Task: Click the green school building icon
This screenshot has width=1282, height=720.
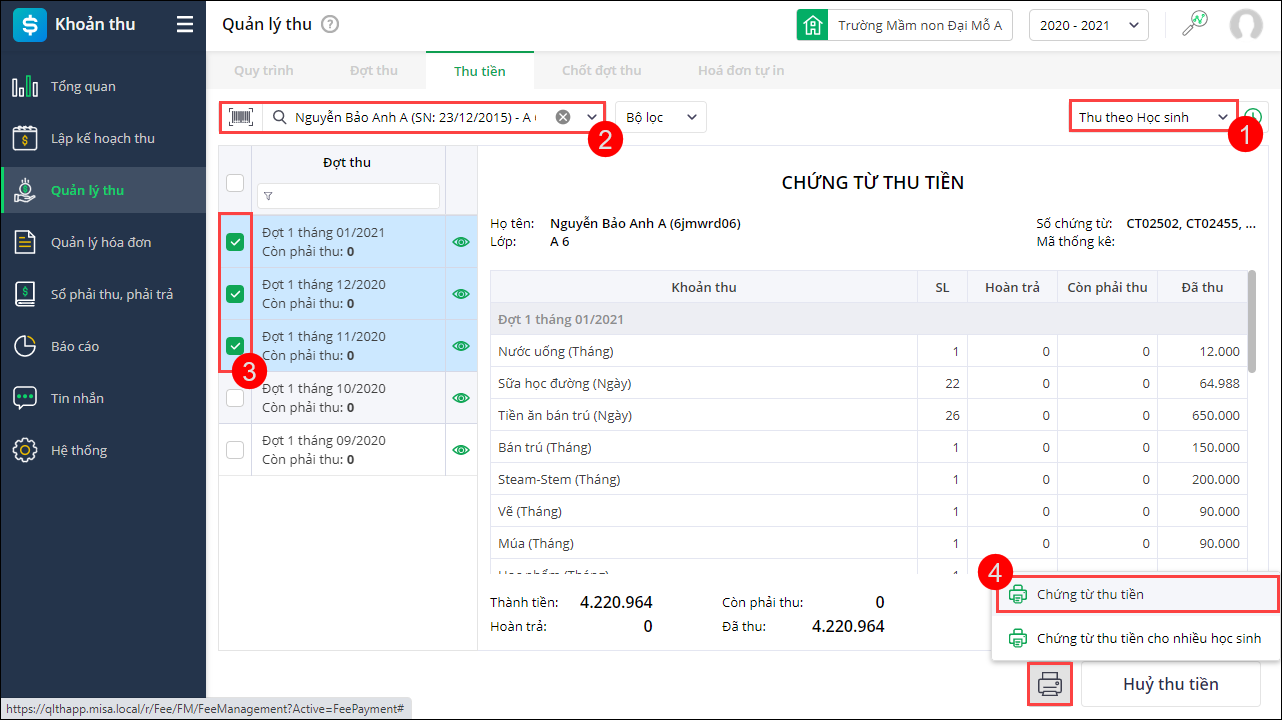Action: pyautogui.click(x=812, y=25)
